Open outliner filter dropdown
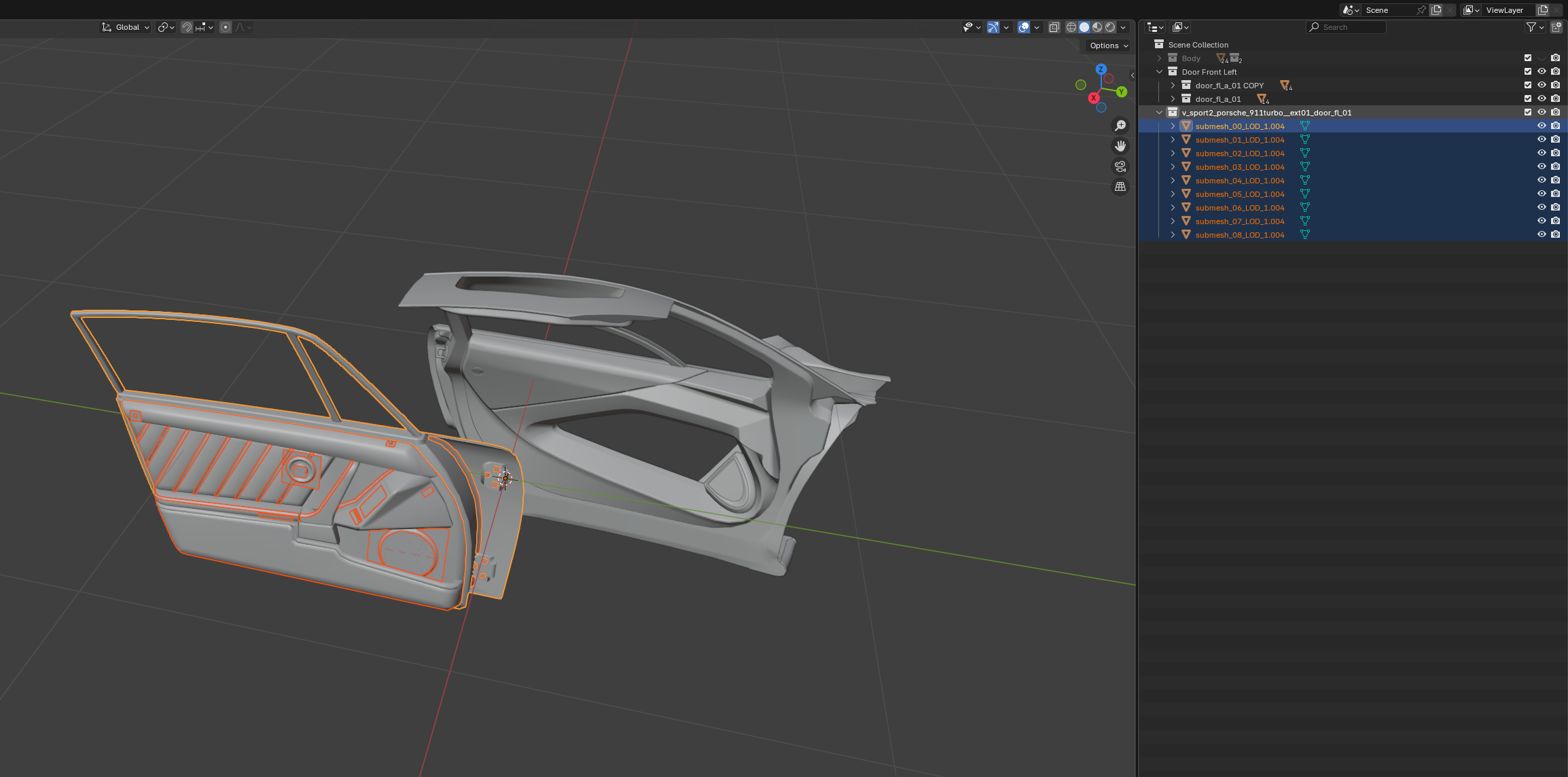 [x=1535, y=27]
